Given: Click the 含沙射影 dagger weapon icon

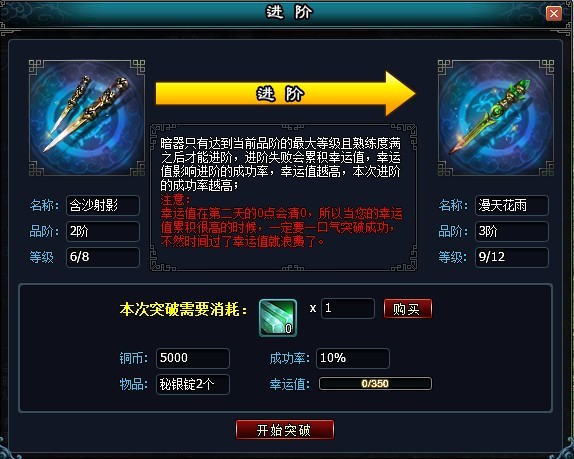Looking at the screenshot, I should 87,118.
